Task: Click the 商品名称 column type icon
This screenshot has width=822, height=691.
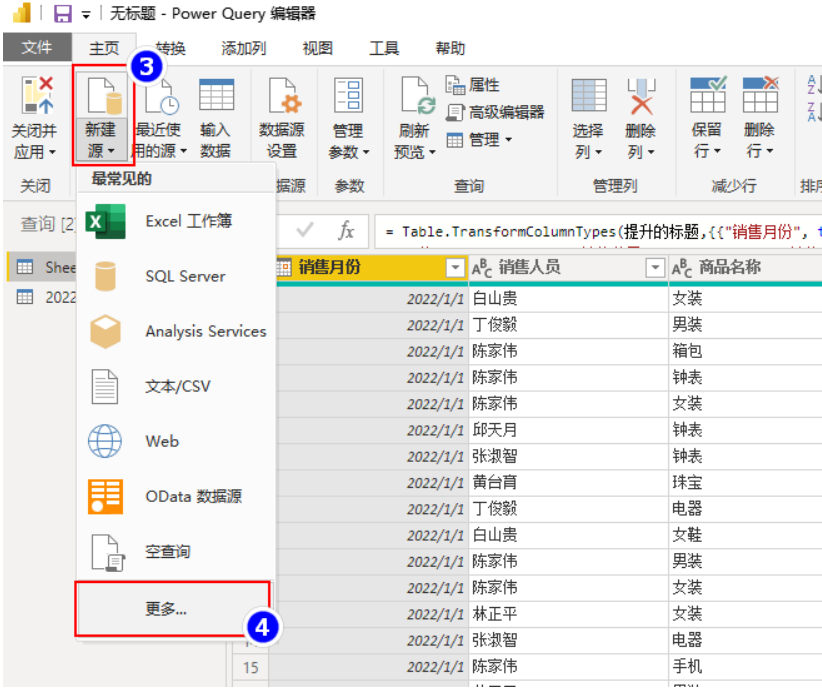Action: point(682,268)
